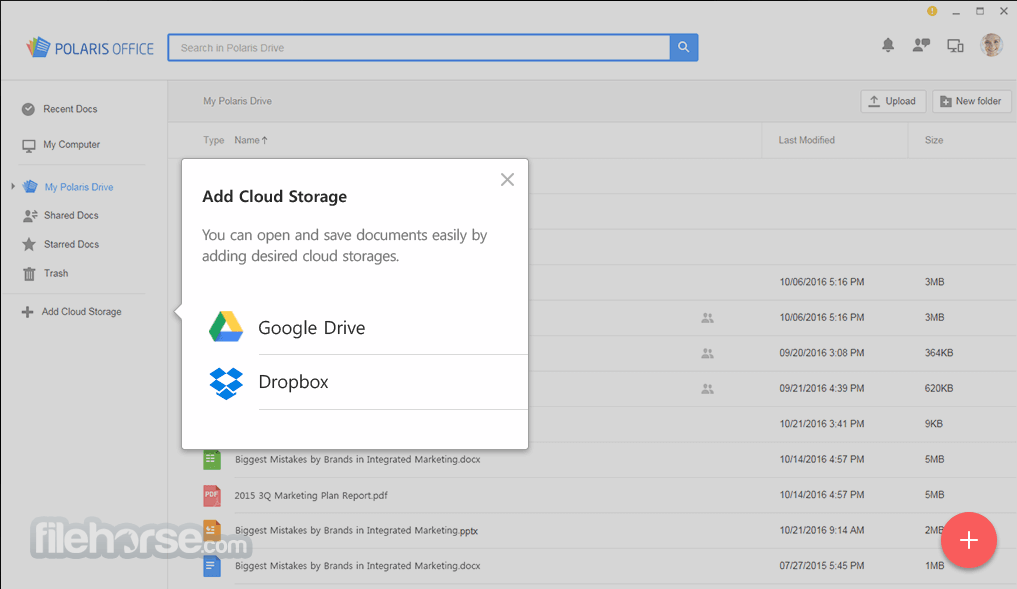Click the 09/20/2016 3:08 PM date cell

point(822,353)
